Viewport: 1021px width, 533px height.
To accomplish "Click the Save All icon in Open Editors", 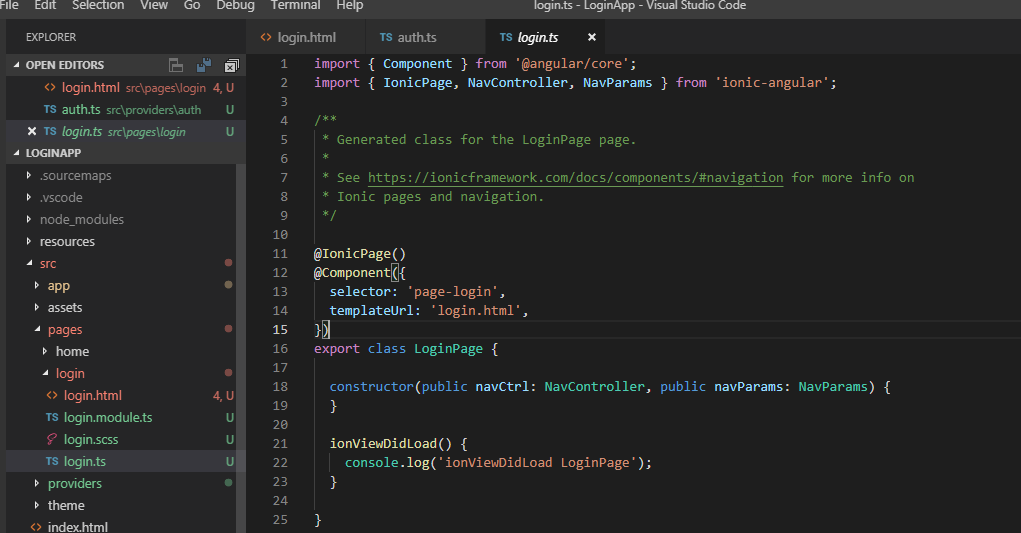I will tap(204, 65).
